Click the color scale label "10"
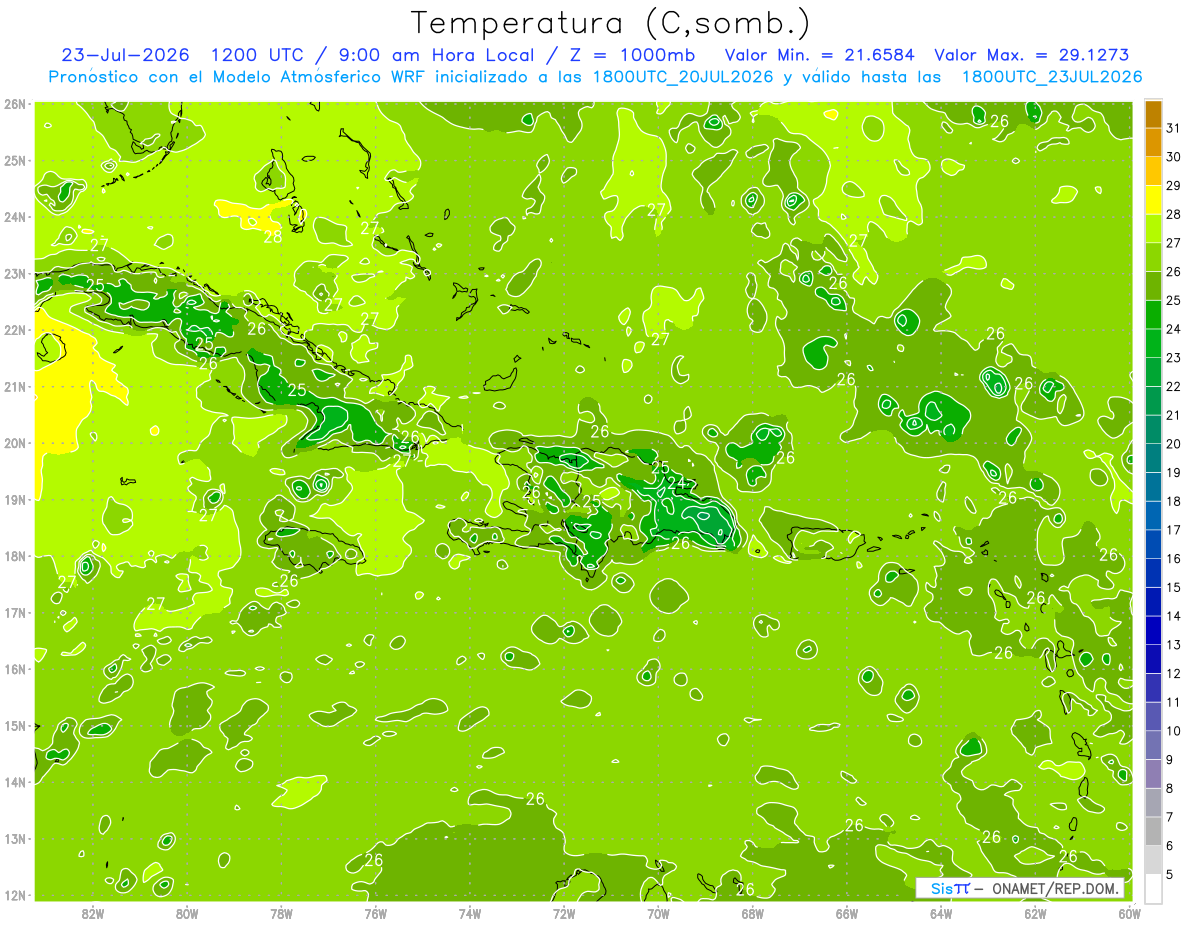 [x=1173, y=731]
